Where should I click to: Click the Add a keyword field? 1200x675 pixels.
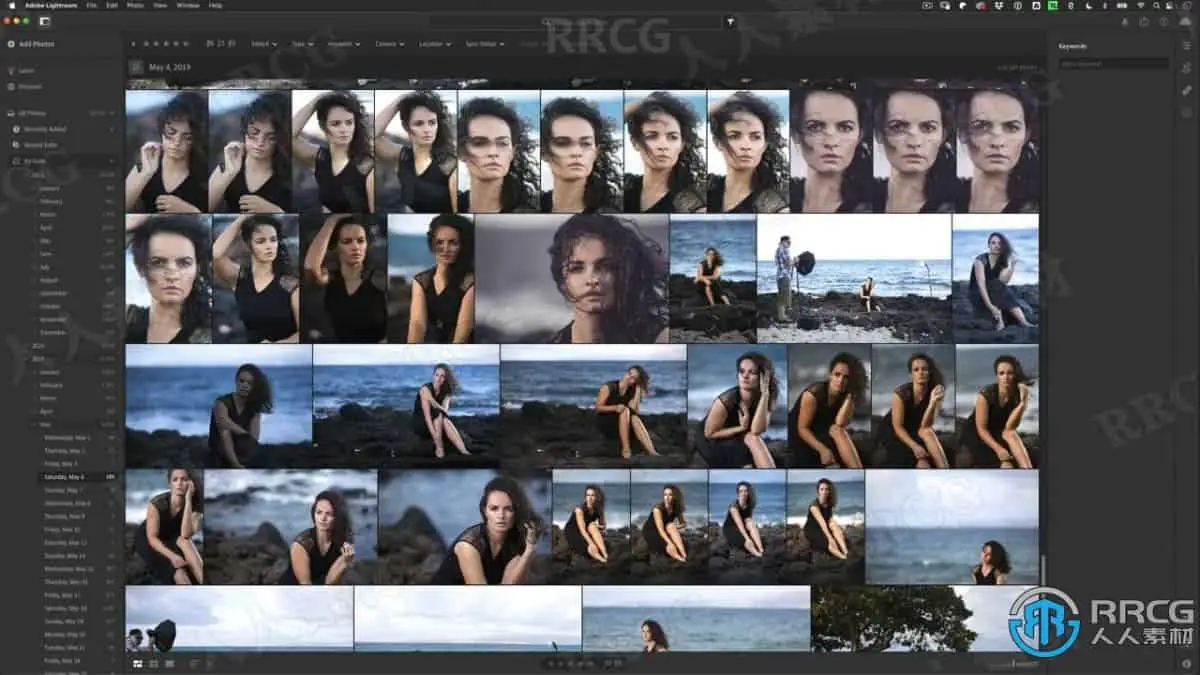click(1114, 63)
